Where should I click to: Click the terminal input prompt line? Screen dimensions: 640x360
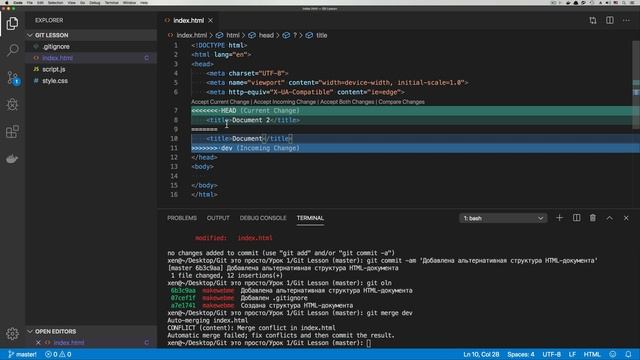pyautogui.click(x=269, y=343)
